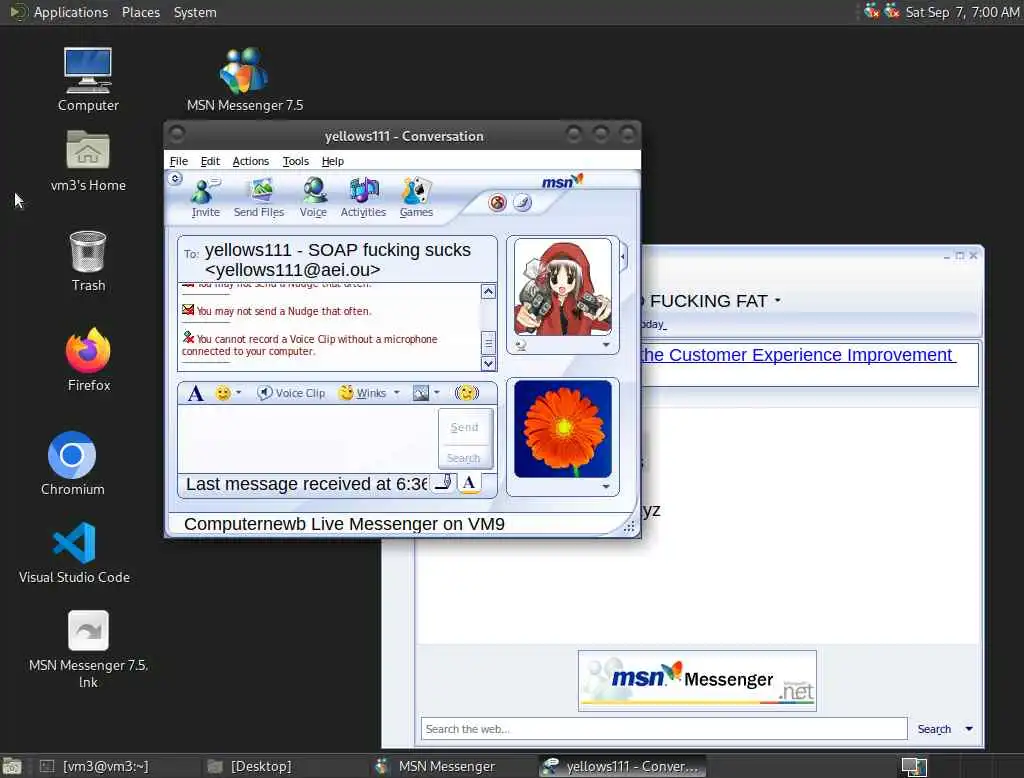Open the Edit menu

[x=210, y=161]
